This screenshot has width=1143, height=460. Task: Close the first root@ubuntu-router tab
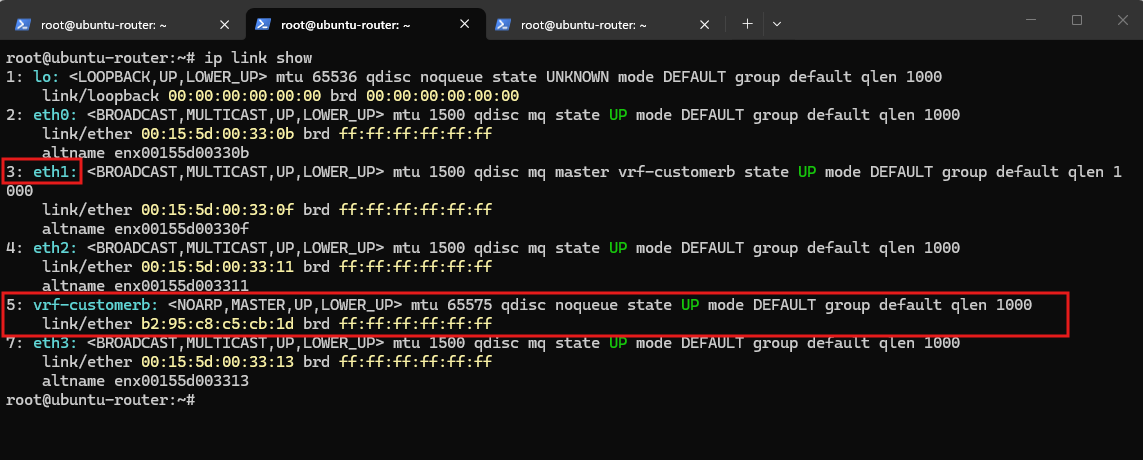(225, 25)
